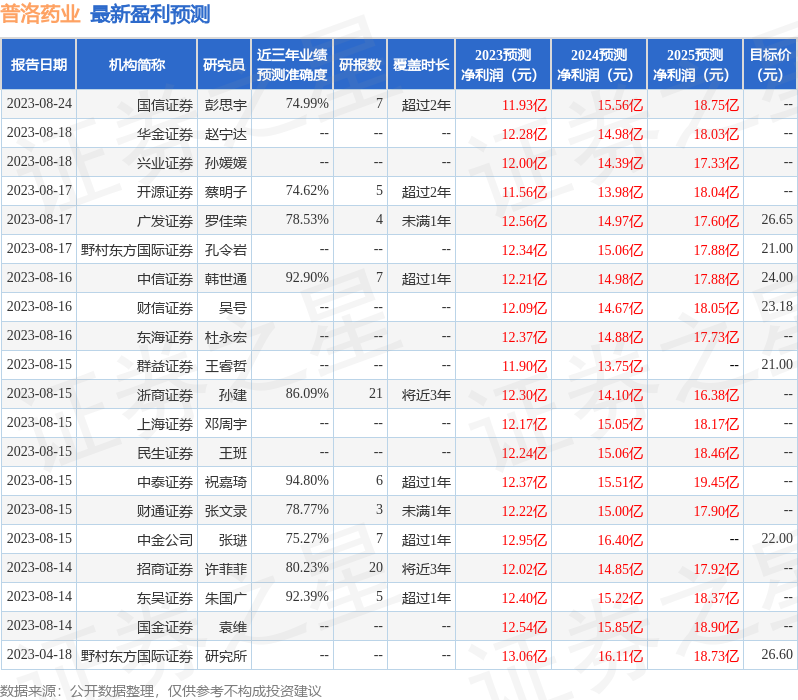
Task: Click analyst name 蔡明子
Action: [x=225, y=192]
